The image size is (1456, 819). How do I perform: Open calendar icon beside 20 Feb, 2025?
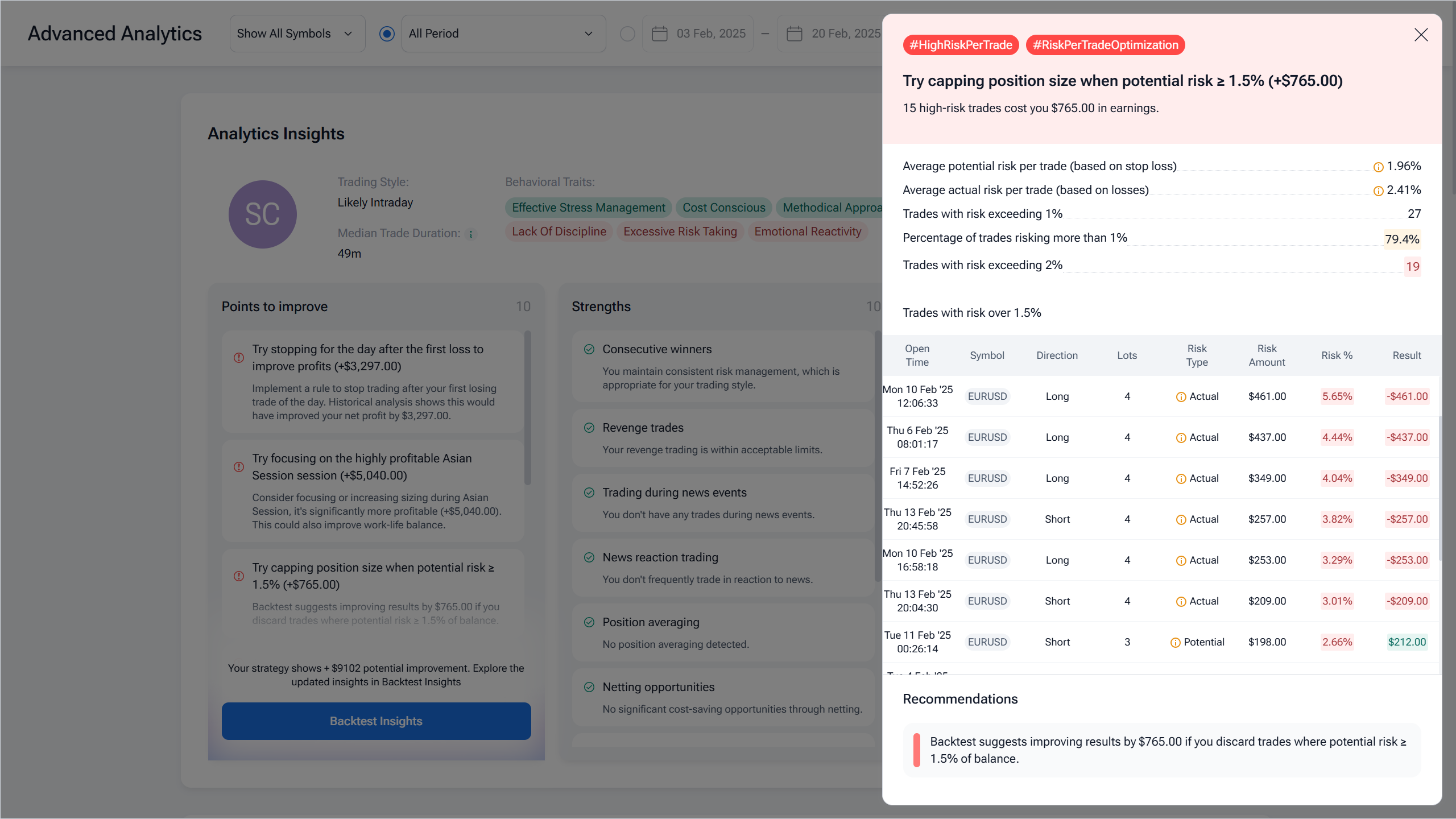[x=795, y=34]
